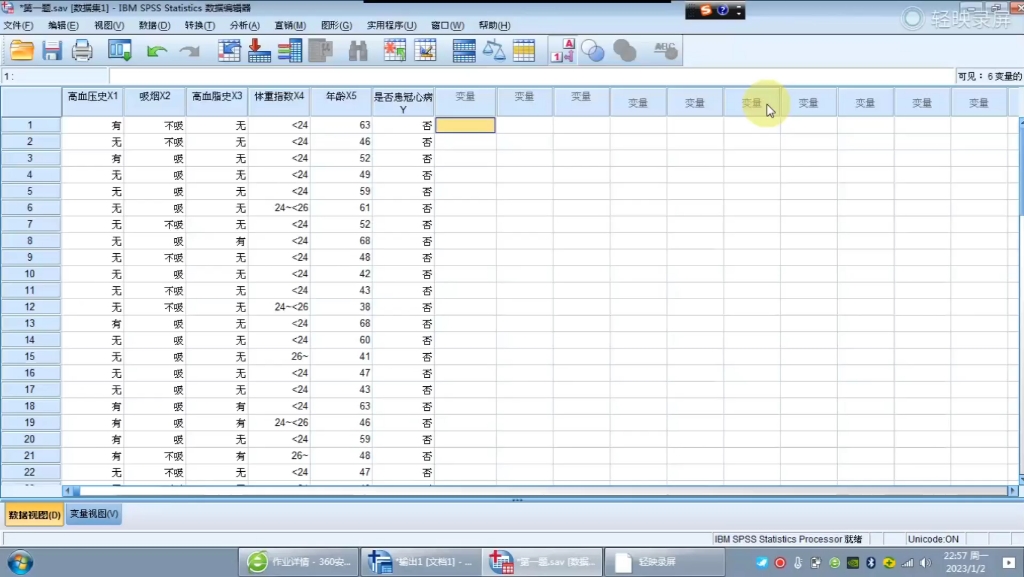Open the Weight Cases tool with the scales icon

coord(494,50)
